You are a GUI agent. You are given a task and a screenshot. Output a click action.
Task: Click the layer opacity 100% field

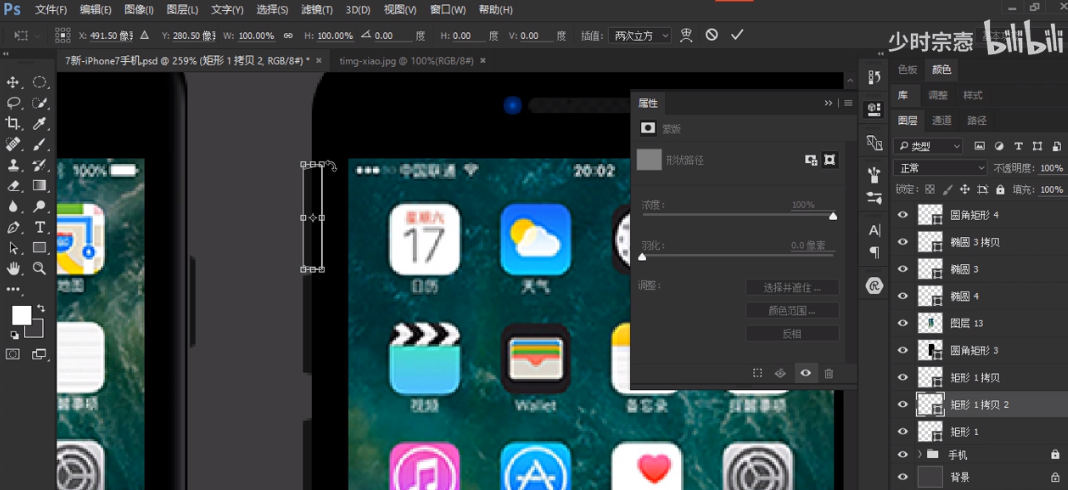click(x=1051, y=168)
